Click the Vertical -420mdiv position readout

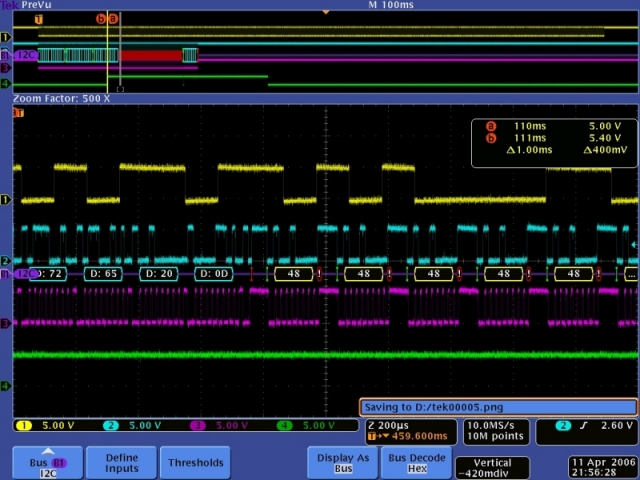492,468
